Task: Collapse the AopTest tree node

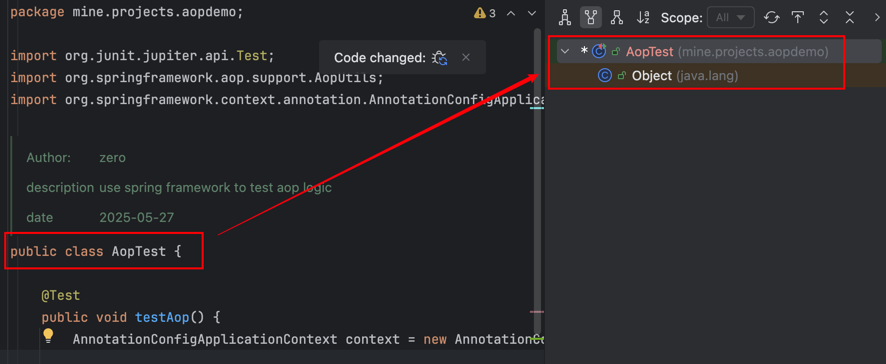Action: (564, 51)
